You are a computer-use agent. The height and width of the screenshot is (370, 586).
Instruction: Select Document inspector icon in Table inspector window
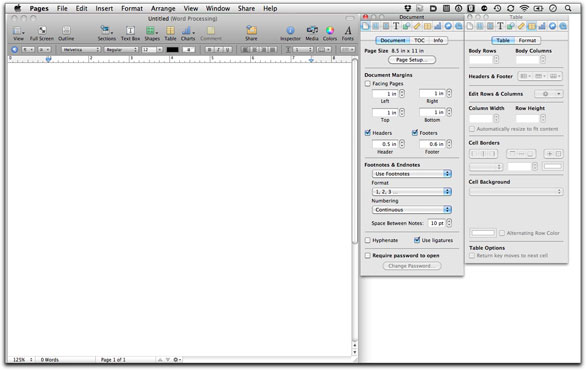[x=470, y=26]
